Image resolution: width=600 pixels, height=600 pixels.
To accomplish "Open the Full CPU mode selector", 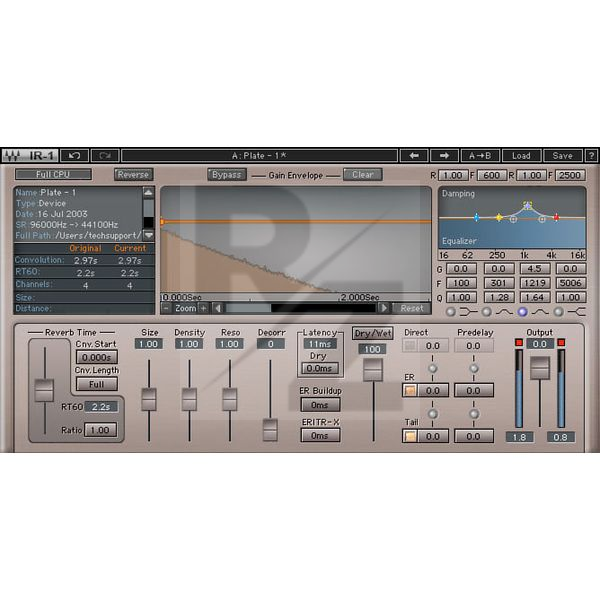I will (53, 174).
